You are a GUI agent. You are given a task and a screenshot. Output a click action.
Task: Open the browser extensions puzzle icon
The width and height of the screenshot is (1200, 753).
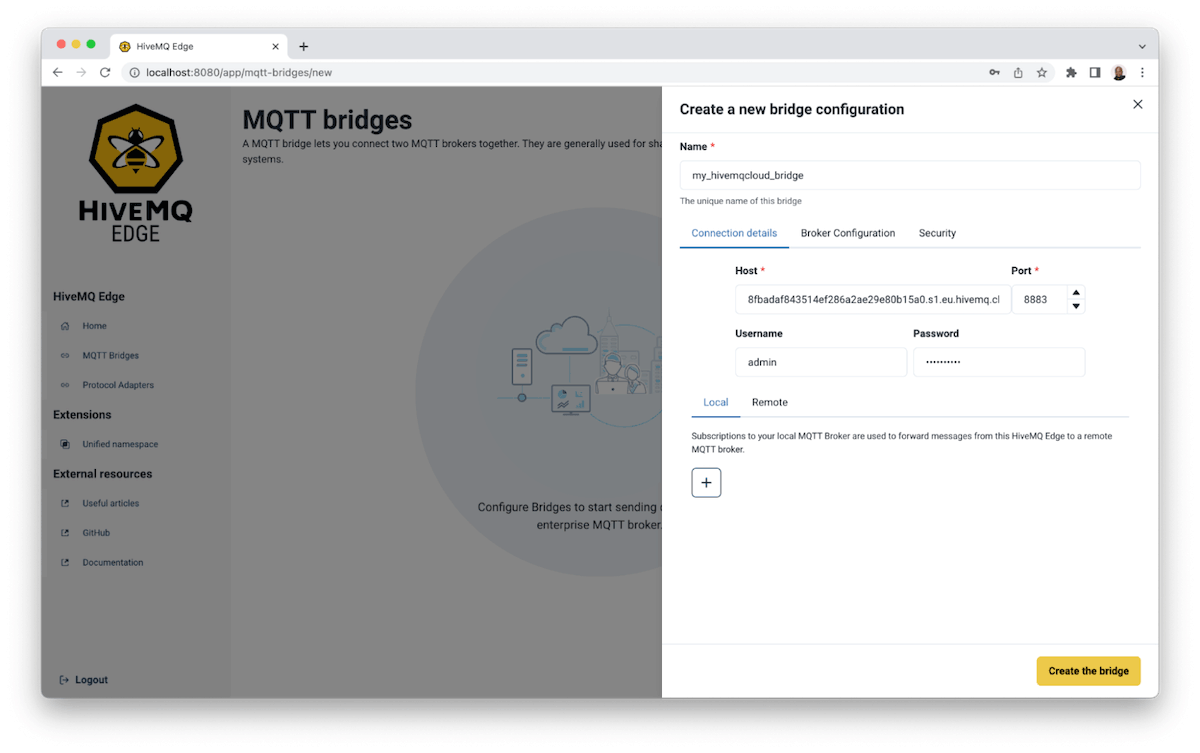tap(1071, 72)
